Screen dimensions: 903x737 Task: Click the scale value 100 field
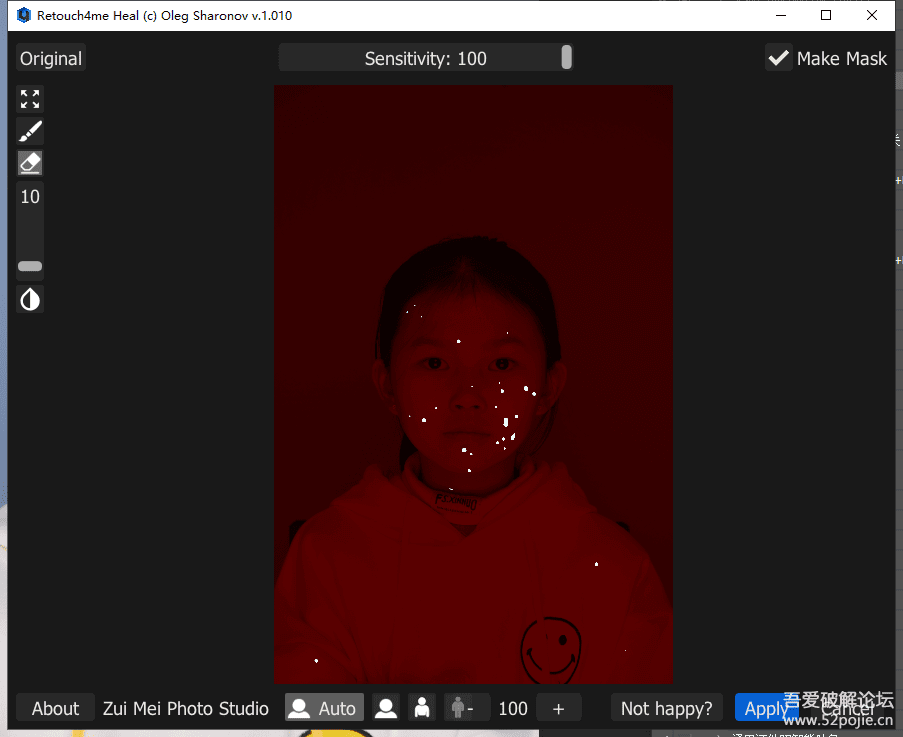coord(513,708)
